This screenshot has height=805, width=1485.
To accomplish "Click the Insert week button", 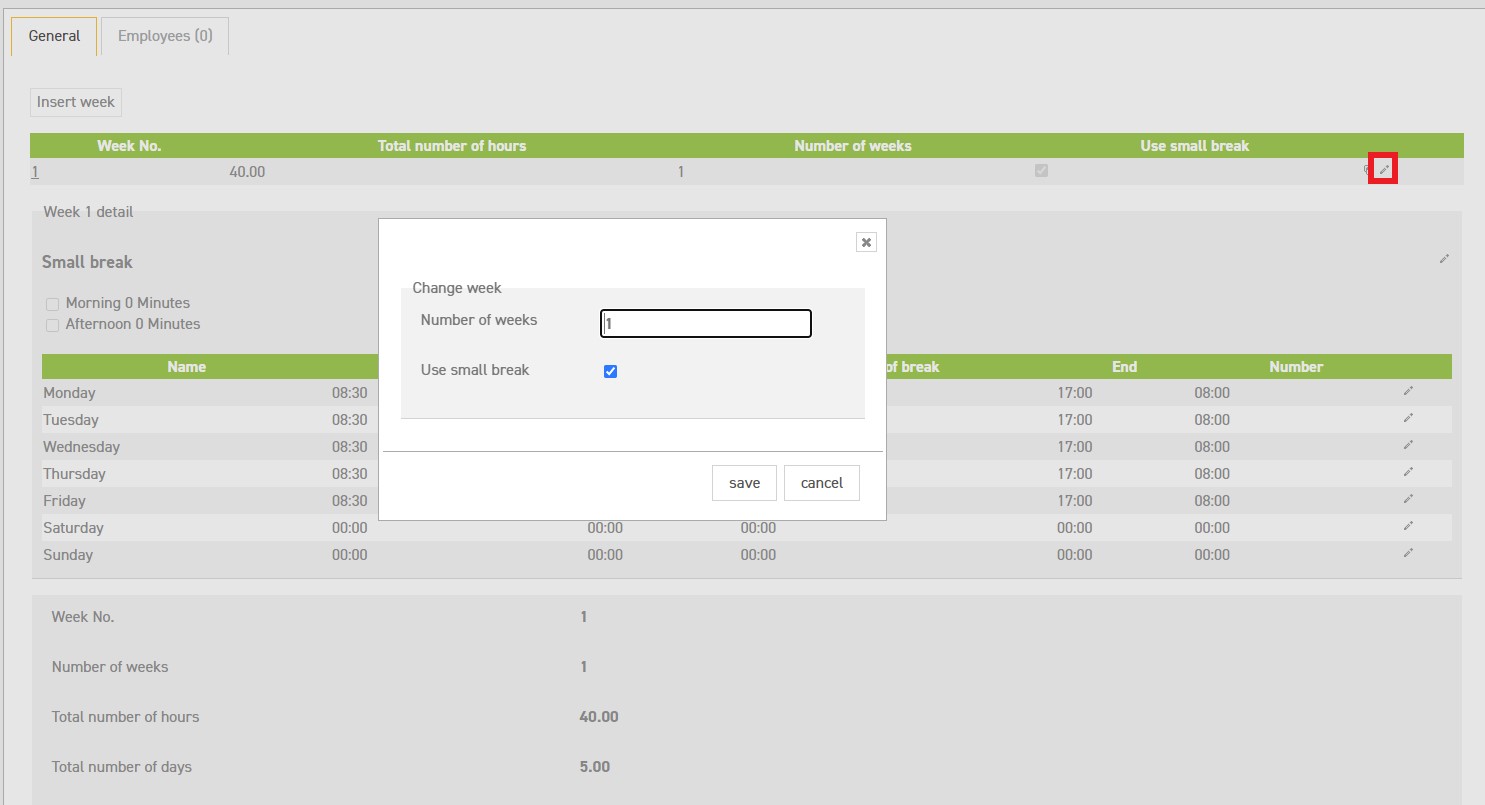I will 76,102.
